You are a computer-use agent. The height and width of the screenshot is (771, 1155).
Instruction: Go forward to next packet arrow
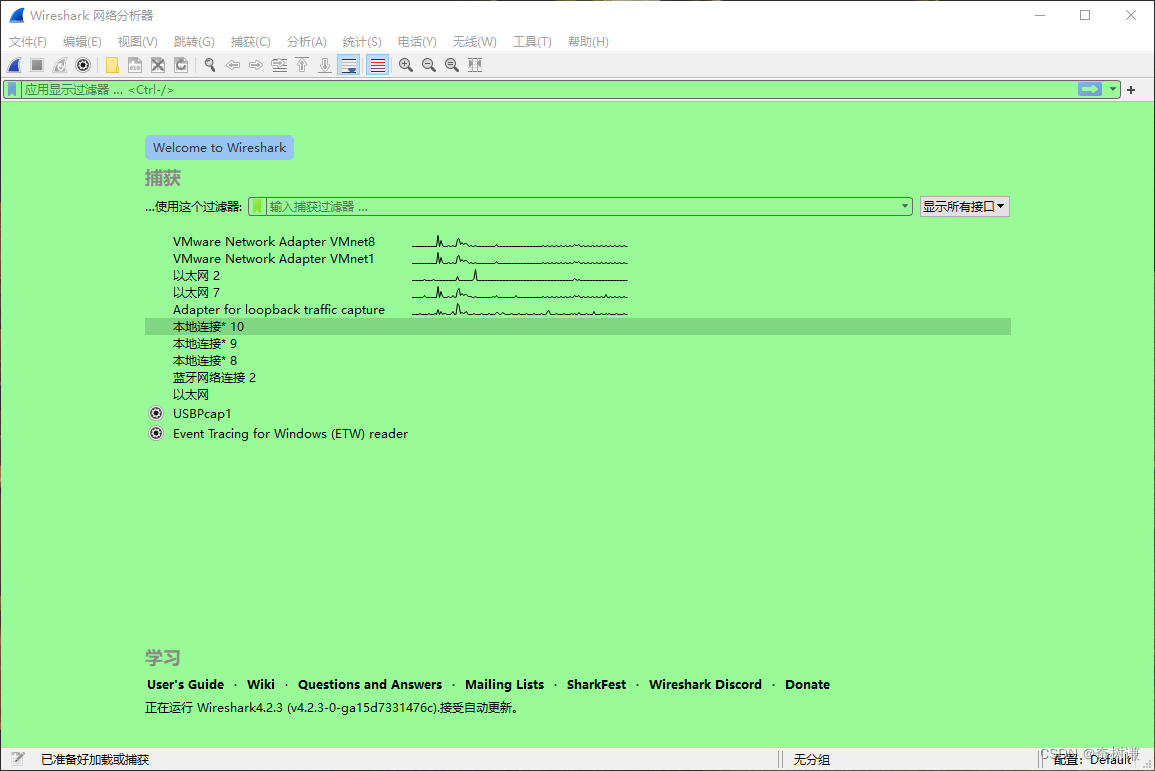[256, 65]
